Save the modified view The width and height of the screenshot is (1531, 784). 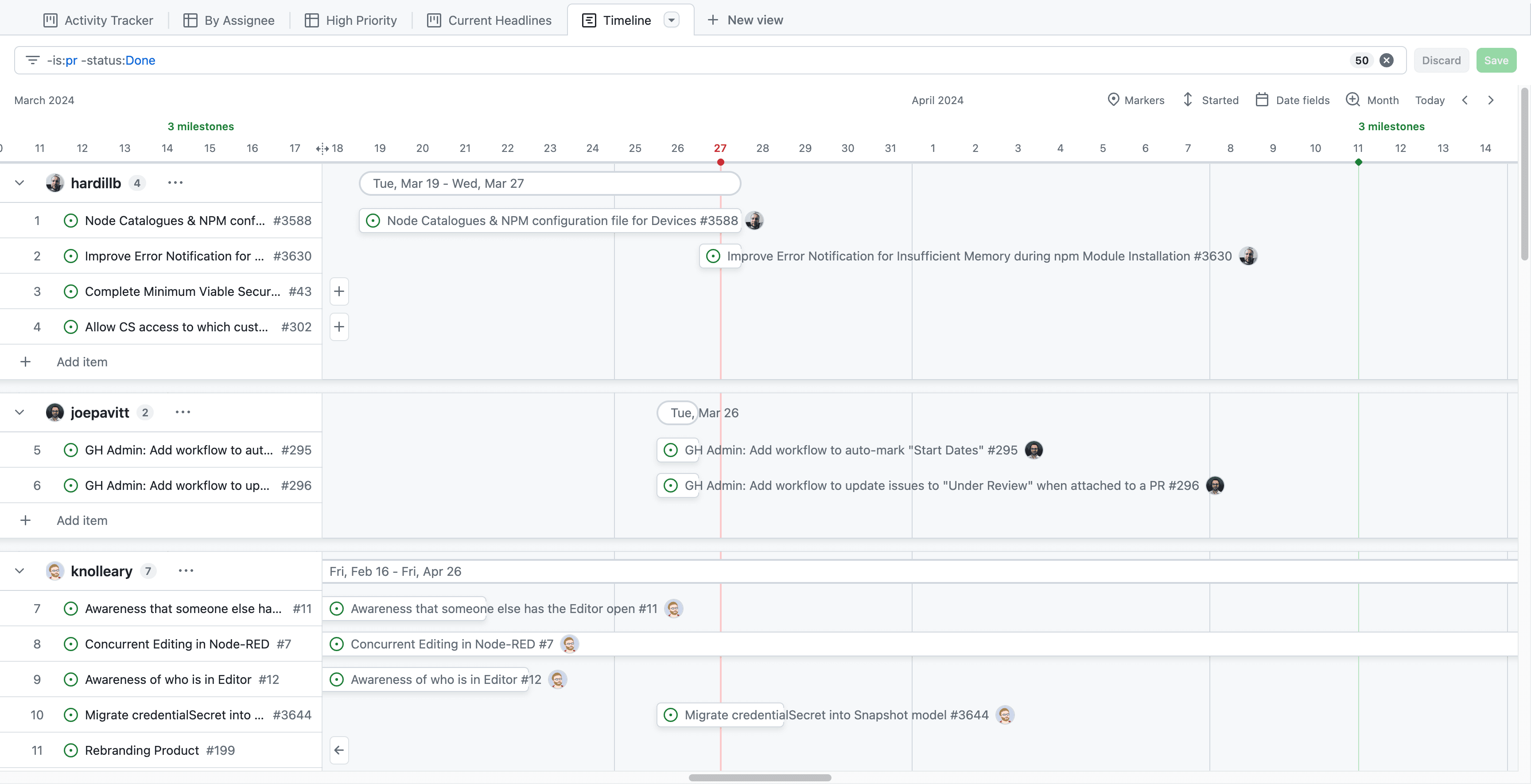[1496, 60]
